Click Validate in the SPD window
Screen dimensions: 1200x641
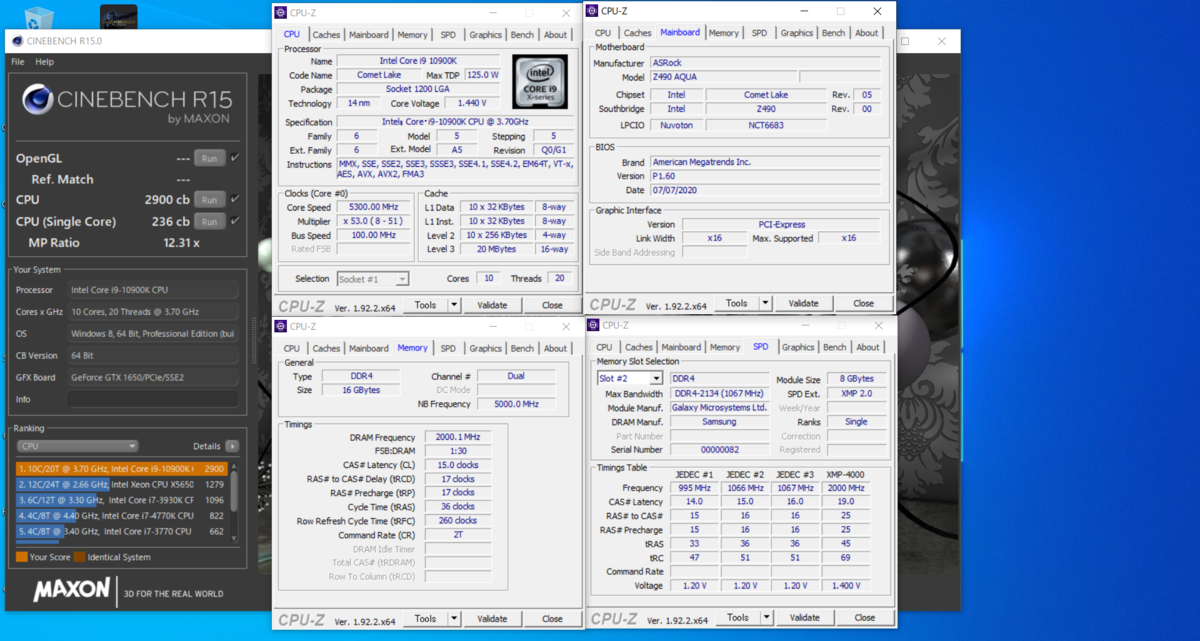(x=804, y=618)
